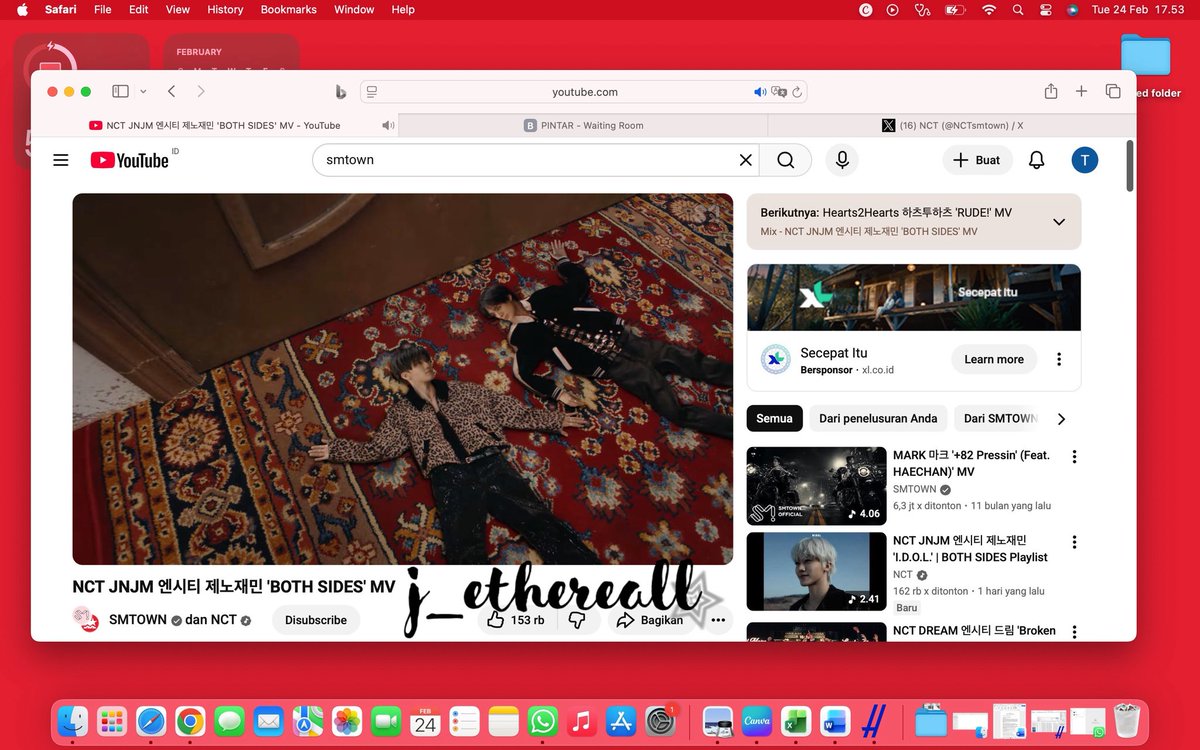Viewport: 1200px width, 750px height.
Task: Reload the page in address bar
Action: click(797, 92)
